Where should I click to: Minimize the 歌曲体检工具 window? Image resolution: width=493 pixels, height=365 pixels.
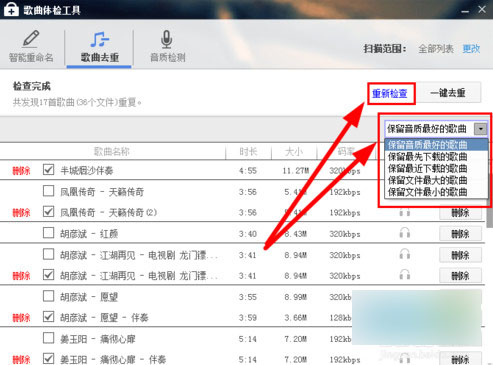click(x=465, y=11)
